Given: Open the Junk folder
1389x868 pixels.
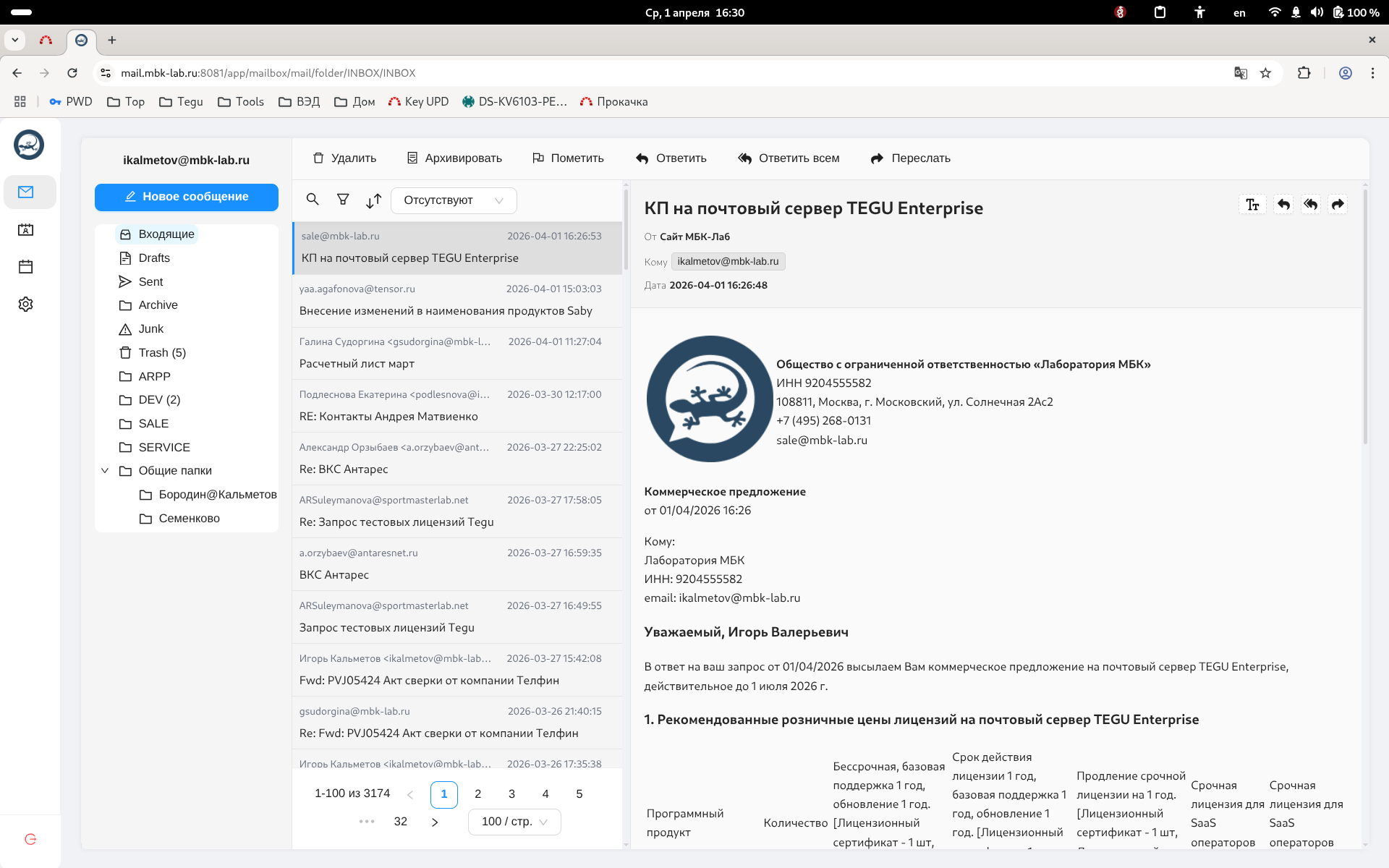Looking at the screenshot, I should (x=151, y=328).
